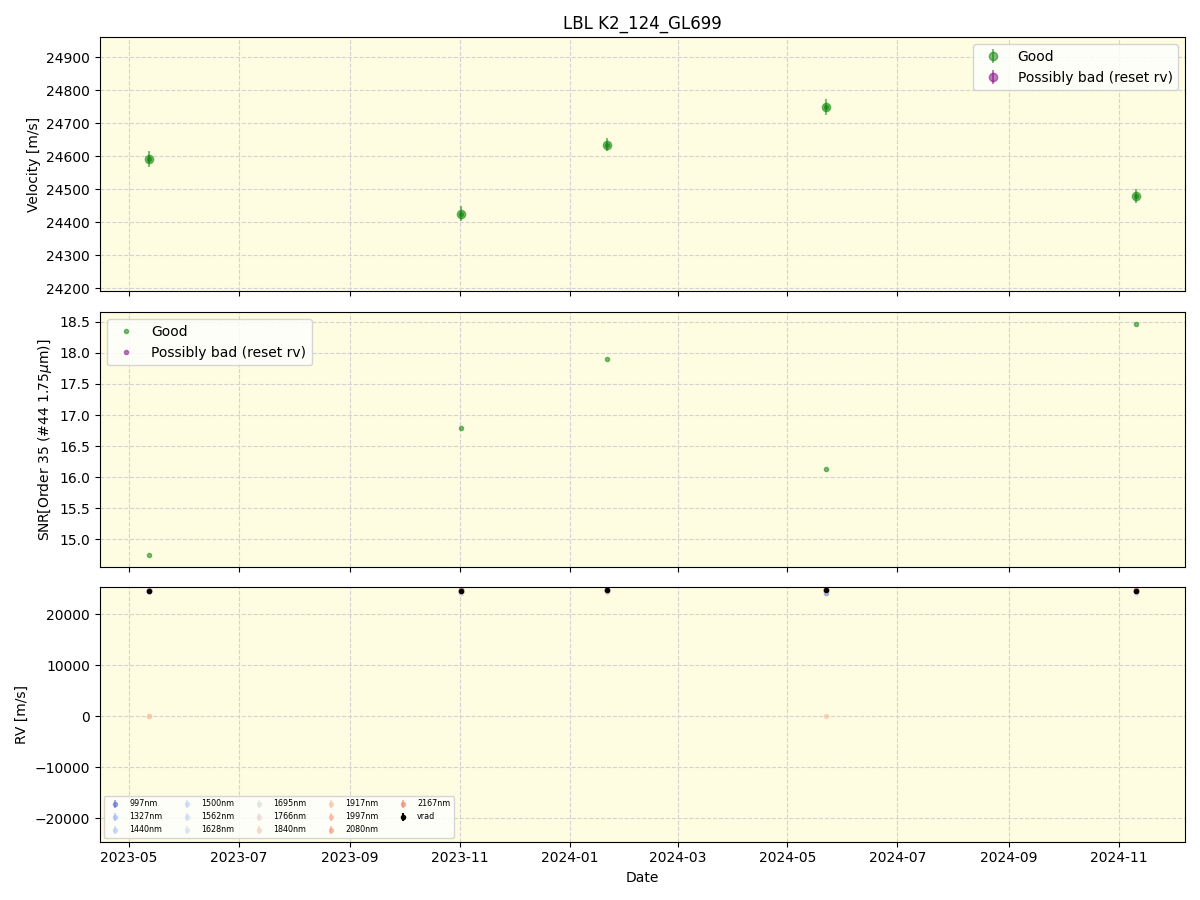Screen dimensions: 1200x900
Task: Select the 2024-11 velocity data point
Action: (x=1136, y=196)
